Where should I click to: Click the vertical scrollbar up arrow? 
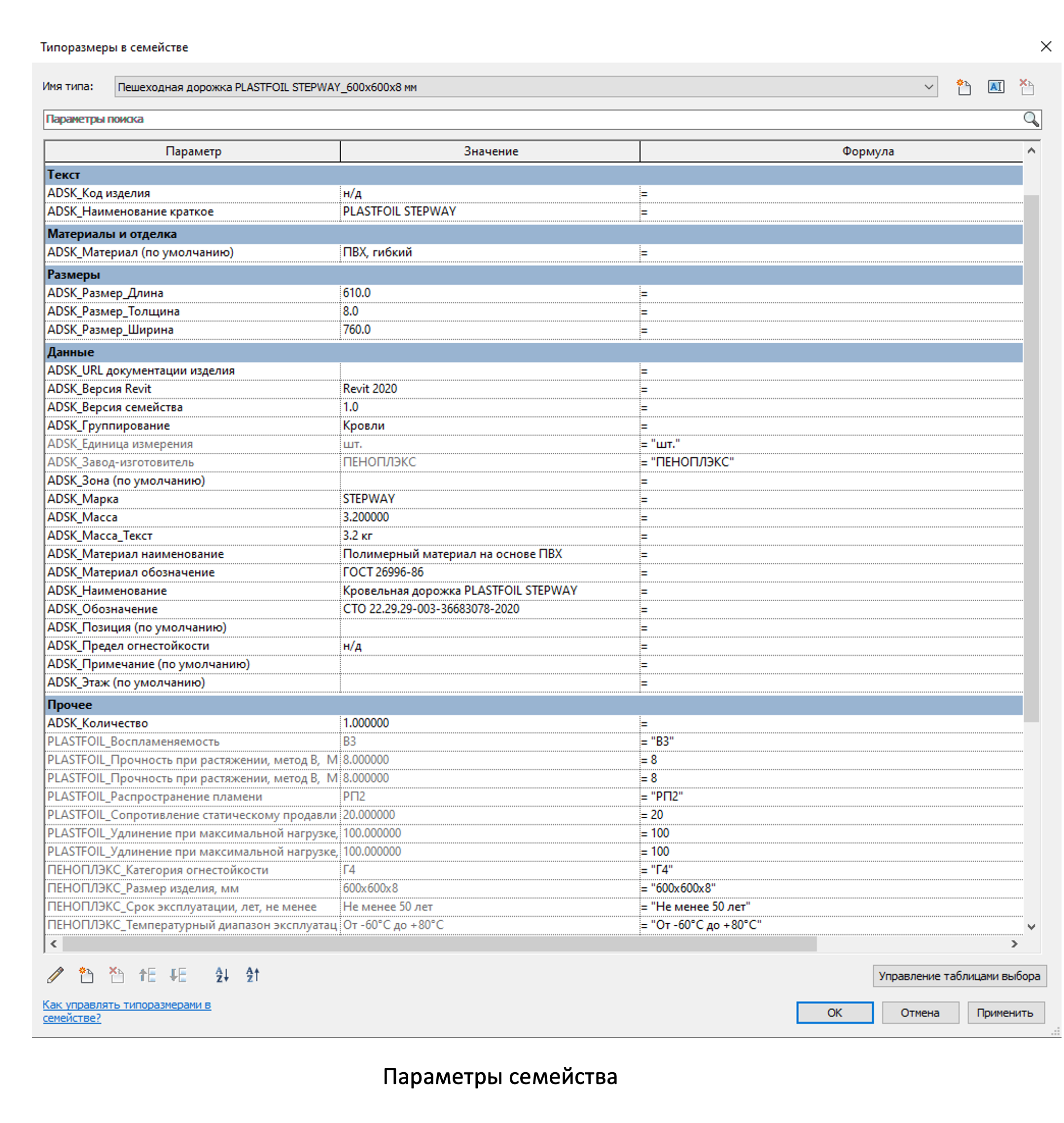[x=1031, y=150]
